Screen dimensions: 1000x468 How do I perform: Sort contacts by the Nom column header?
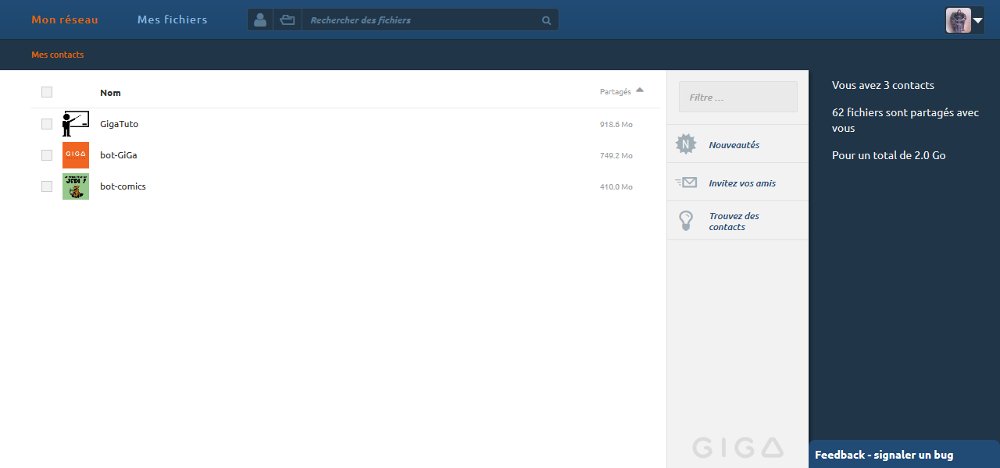(x=110, y=92)
